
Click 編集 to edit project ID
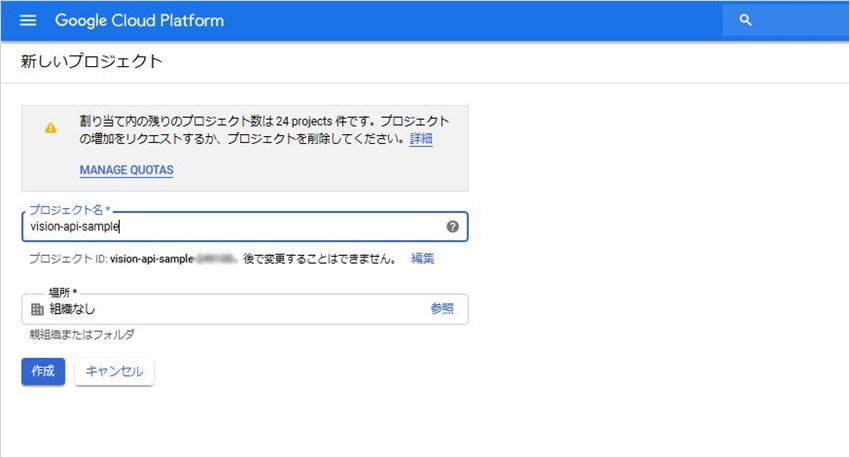[422, 259]
